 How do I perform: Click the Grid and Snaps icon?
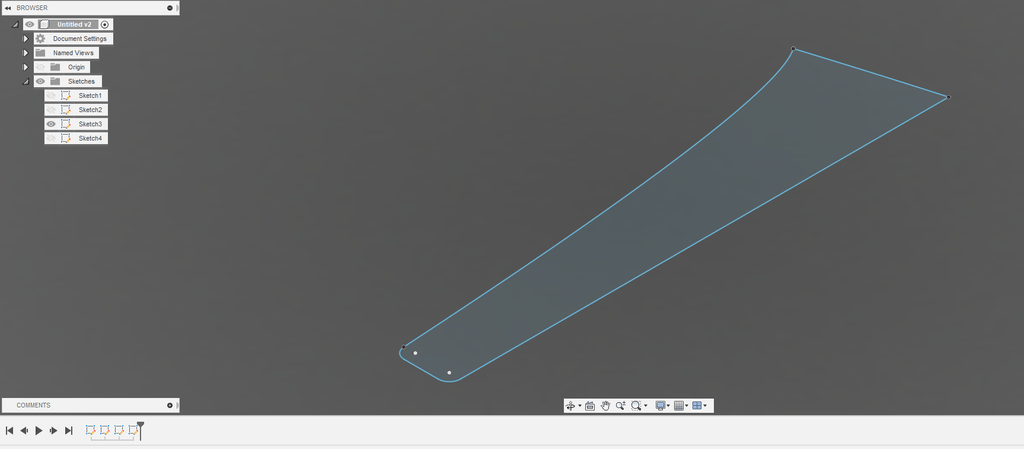[679, 406]
